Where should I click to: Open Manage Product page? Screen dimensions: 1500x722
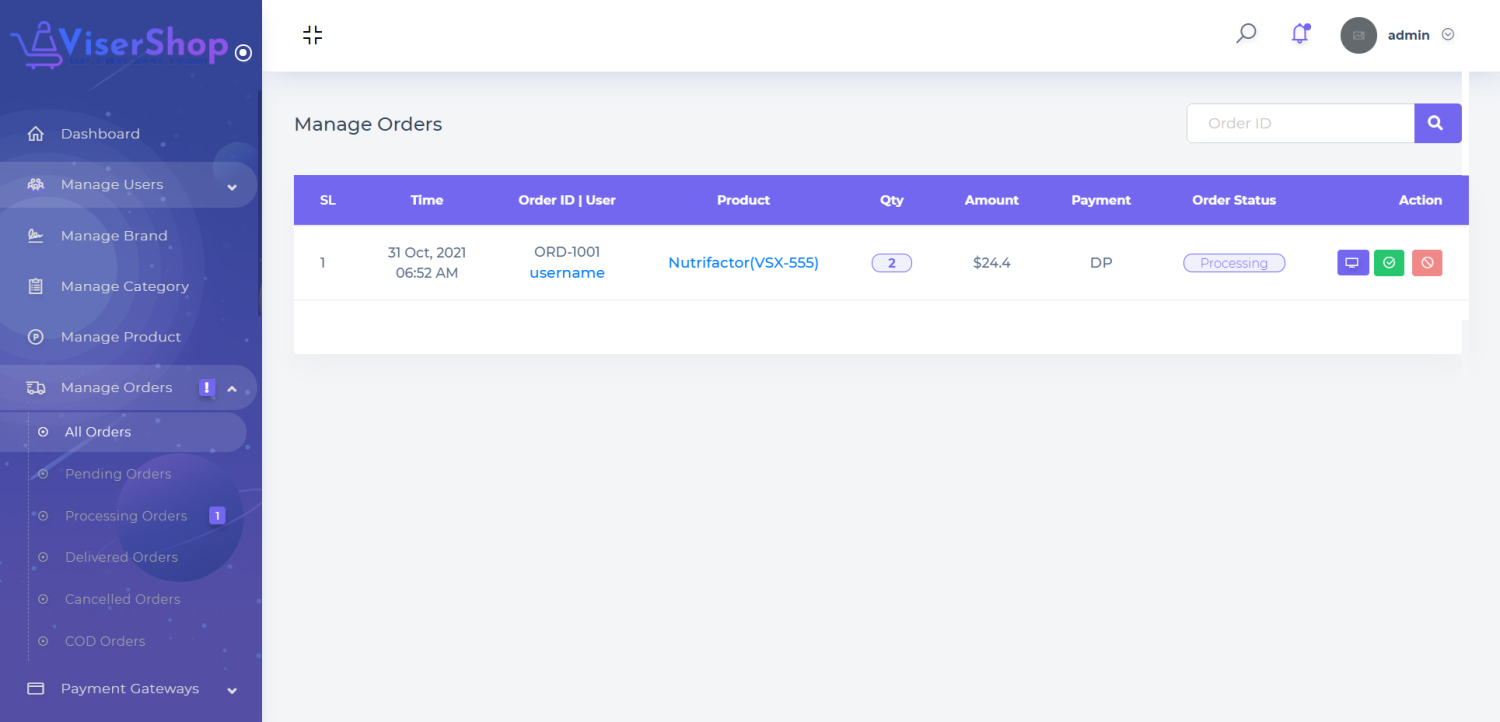pyautogui.click(x=121, y=337)
